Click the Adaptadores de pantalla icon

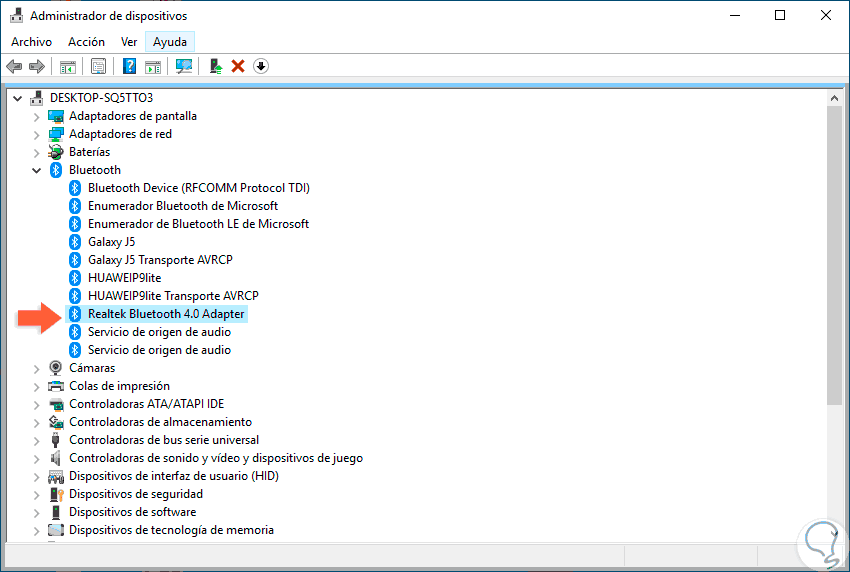[x=56, y=116]
